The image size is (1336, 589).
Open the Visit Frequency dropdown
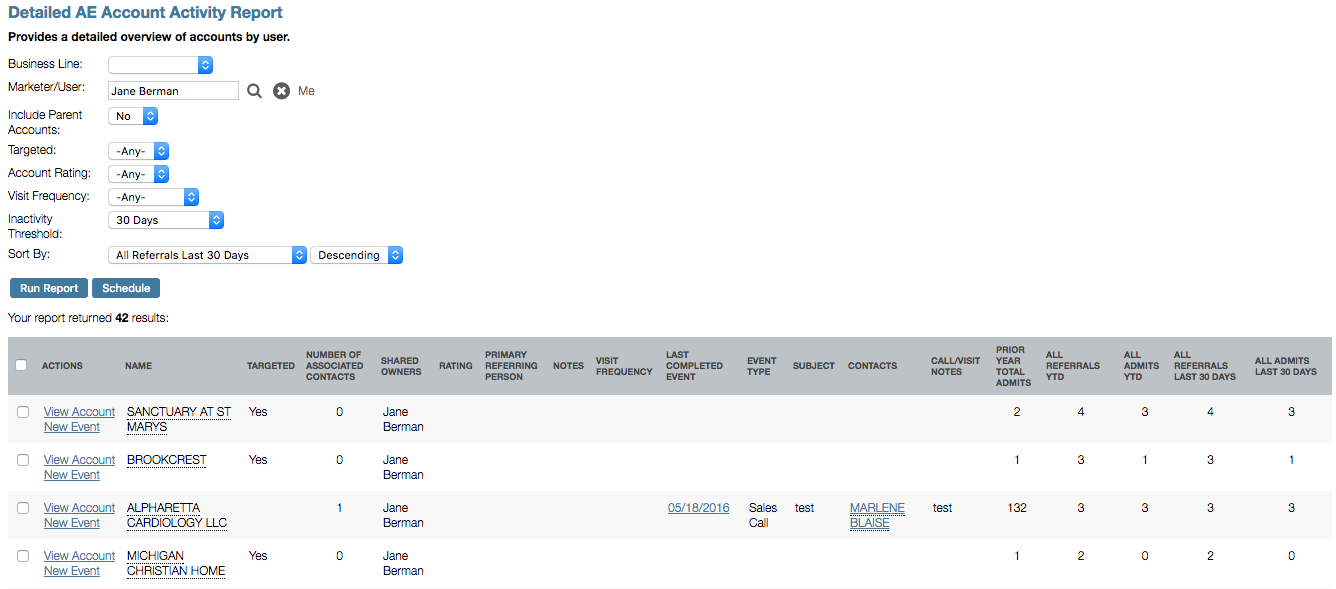pyautogui.click(x=153, y=197)
